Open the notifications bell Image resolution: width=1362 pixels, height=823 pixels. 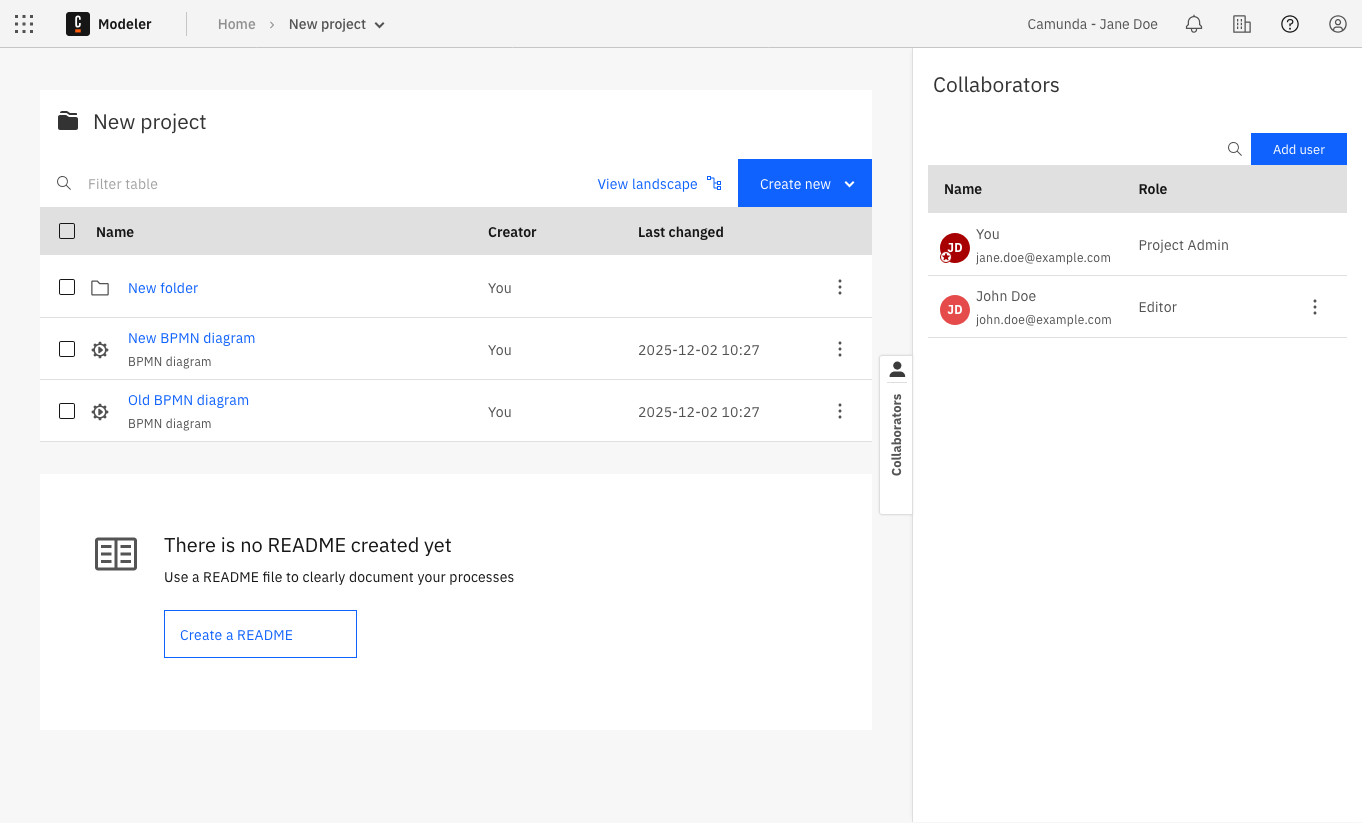[x=1193, y=24]
